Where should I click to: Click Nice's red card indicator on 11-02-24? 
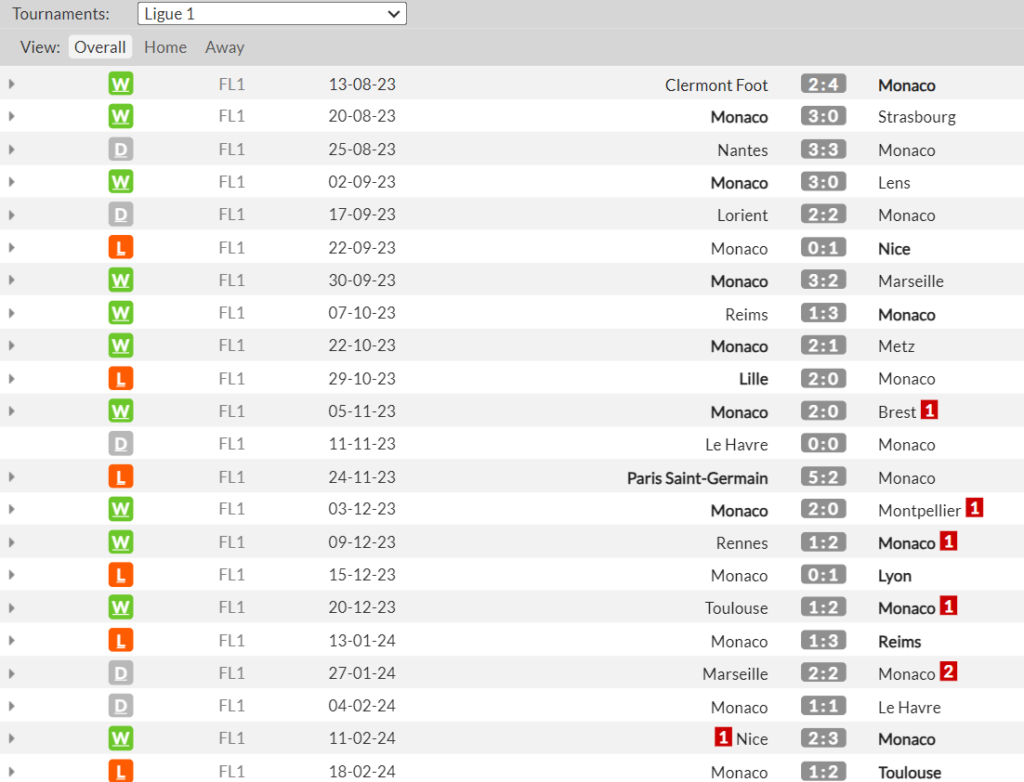tap(722, 737)
